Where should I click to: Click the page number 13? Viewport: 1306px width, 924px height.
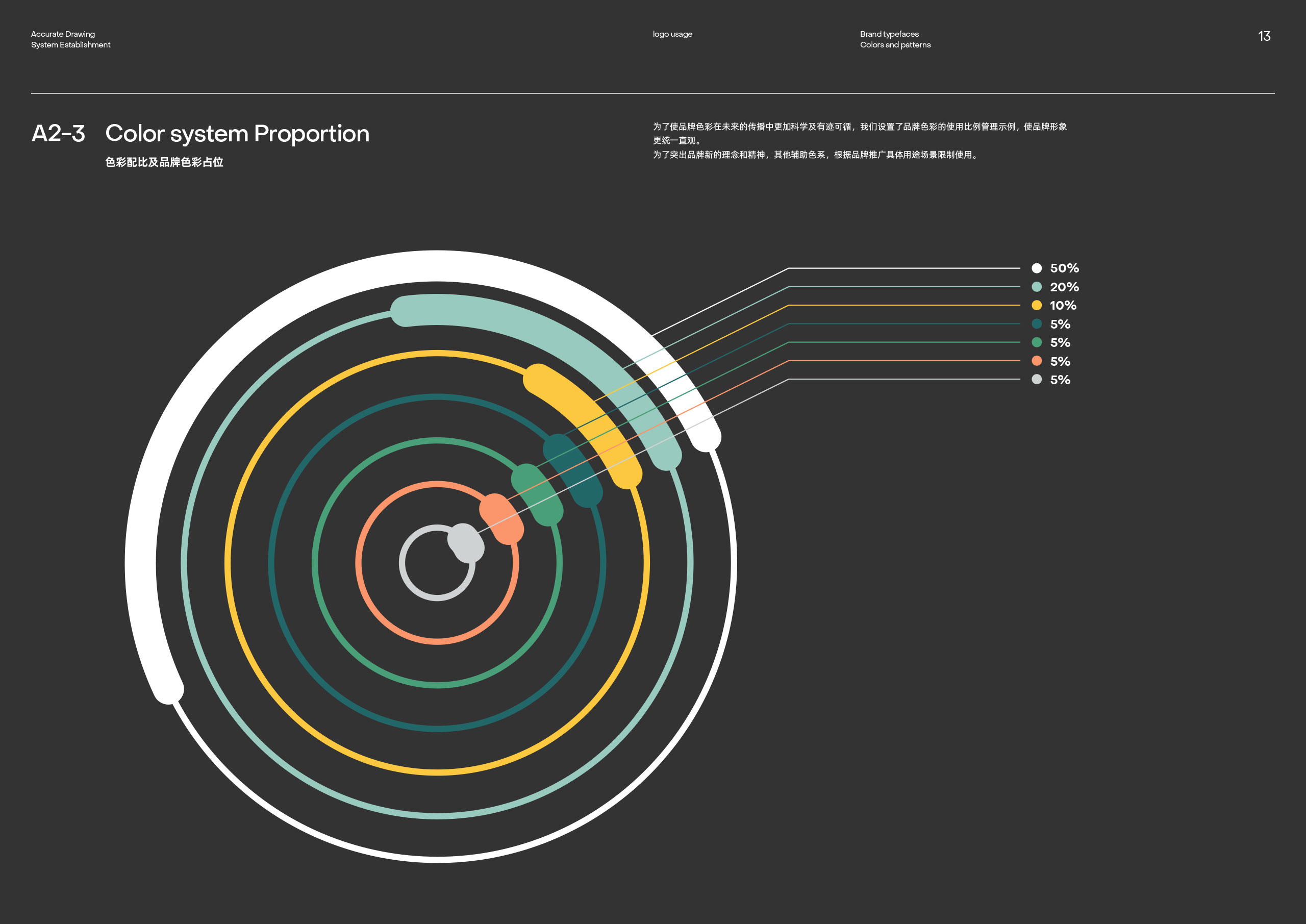[1264, 36]
